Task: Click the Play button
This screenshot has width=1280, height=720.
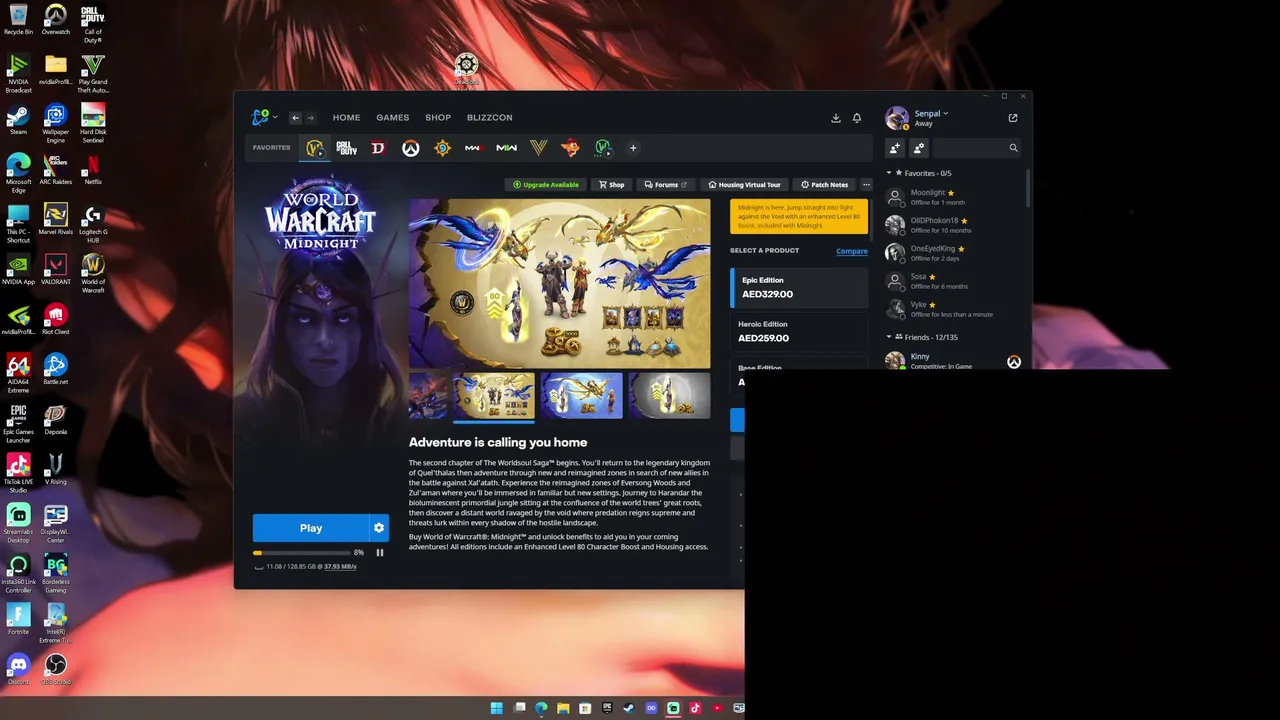Action: pos(311,528)
